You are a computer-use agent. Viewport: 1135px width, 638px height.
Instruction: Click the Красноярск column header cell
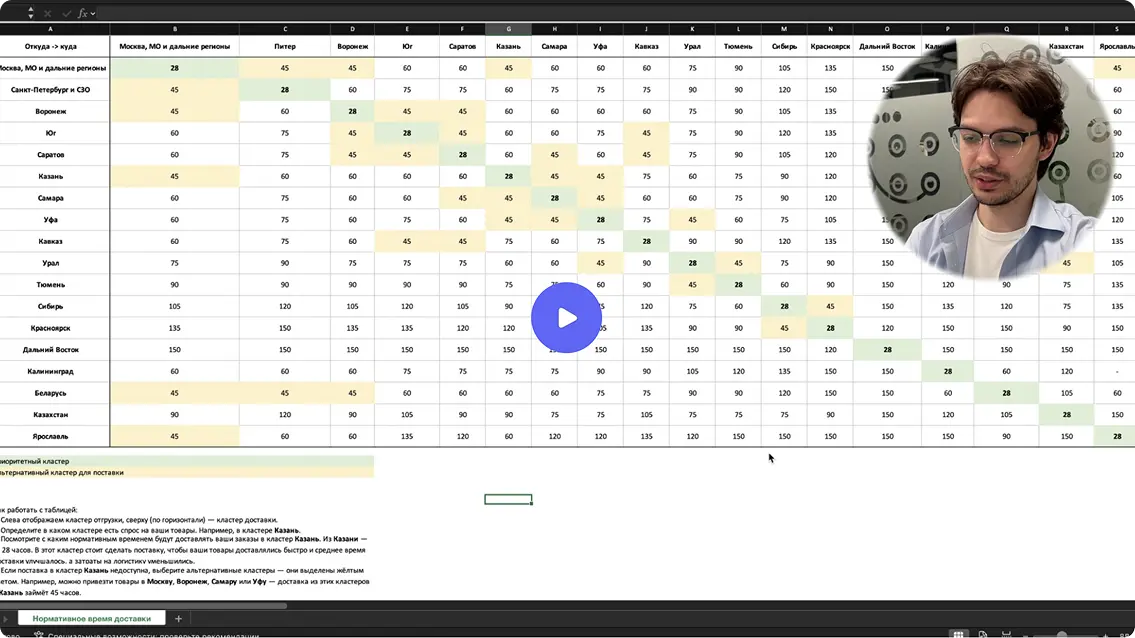click(830, 46)
